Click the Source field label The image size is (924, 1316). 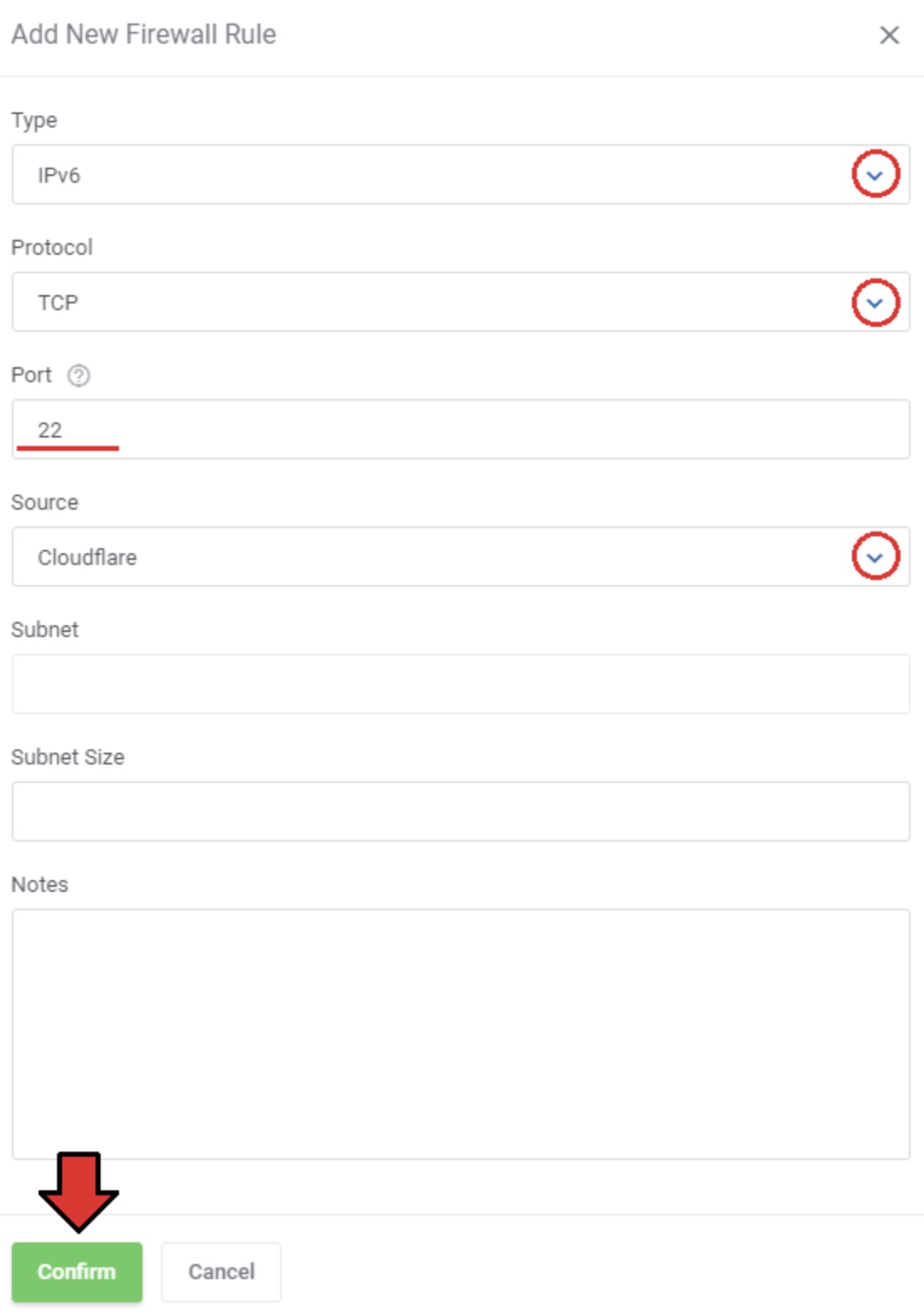point(44,503)
